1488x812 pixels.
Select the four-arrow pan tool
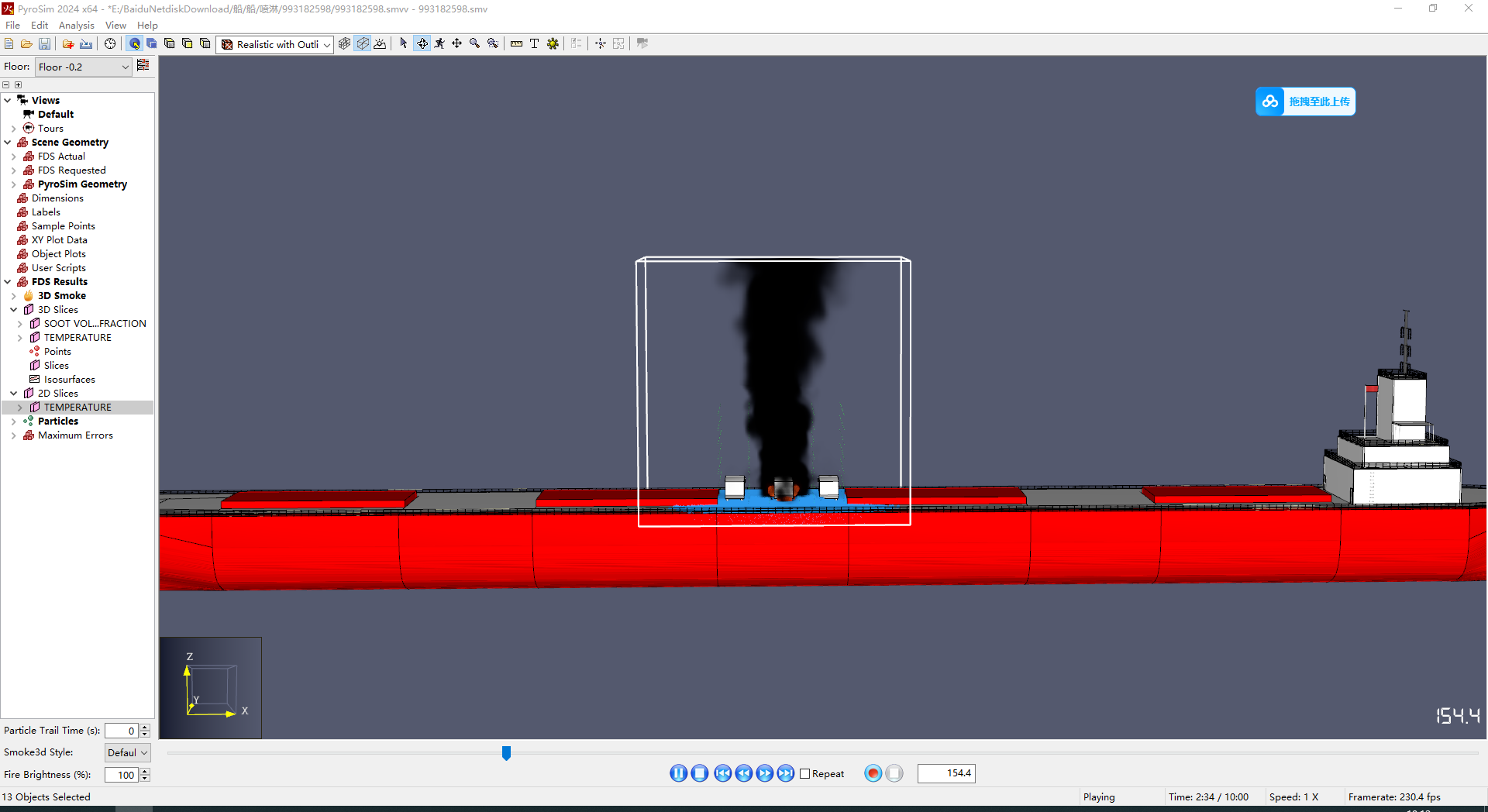[456, 44]
